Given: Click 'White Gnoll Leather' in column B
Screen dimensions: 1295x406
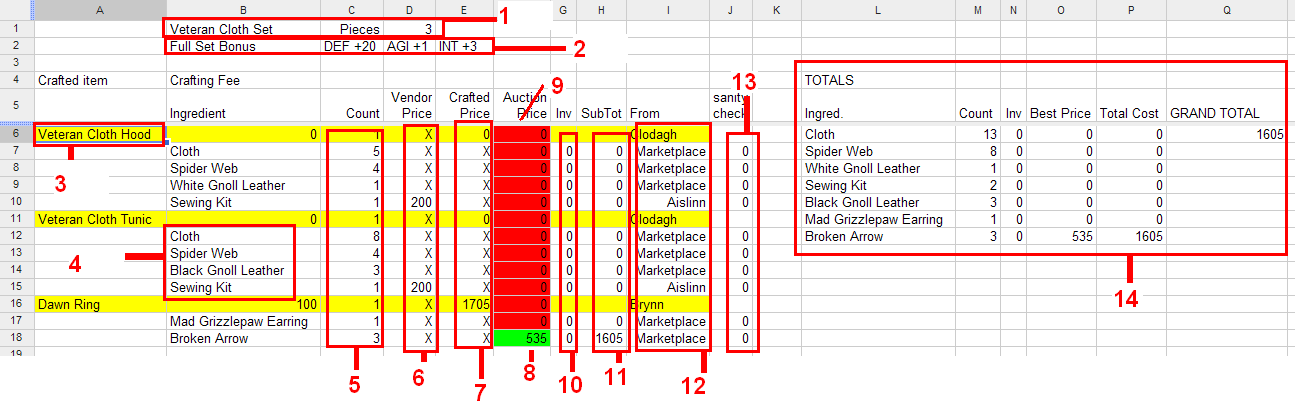Looking at the screenshot, I should 244,185.
